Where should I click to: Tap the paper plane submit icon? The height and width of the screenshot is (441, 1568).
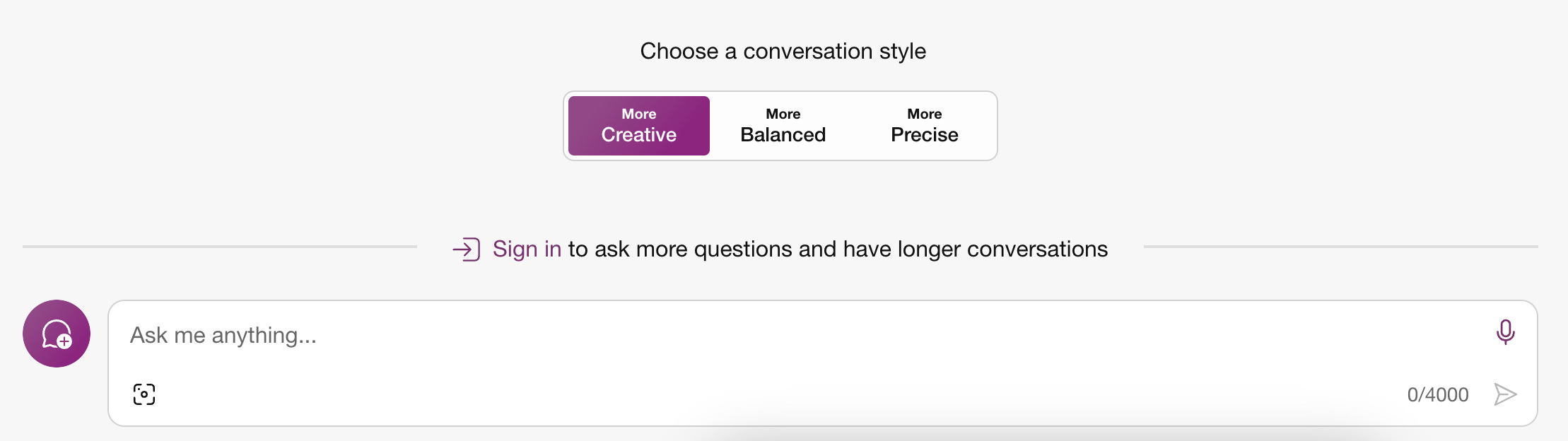pyautogui.click(x=1505, y=394)
